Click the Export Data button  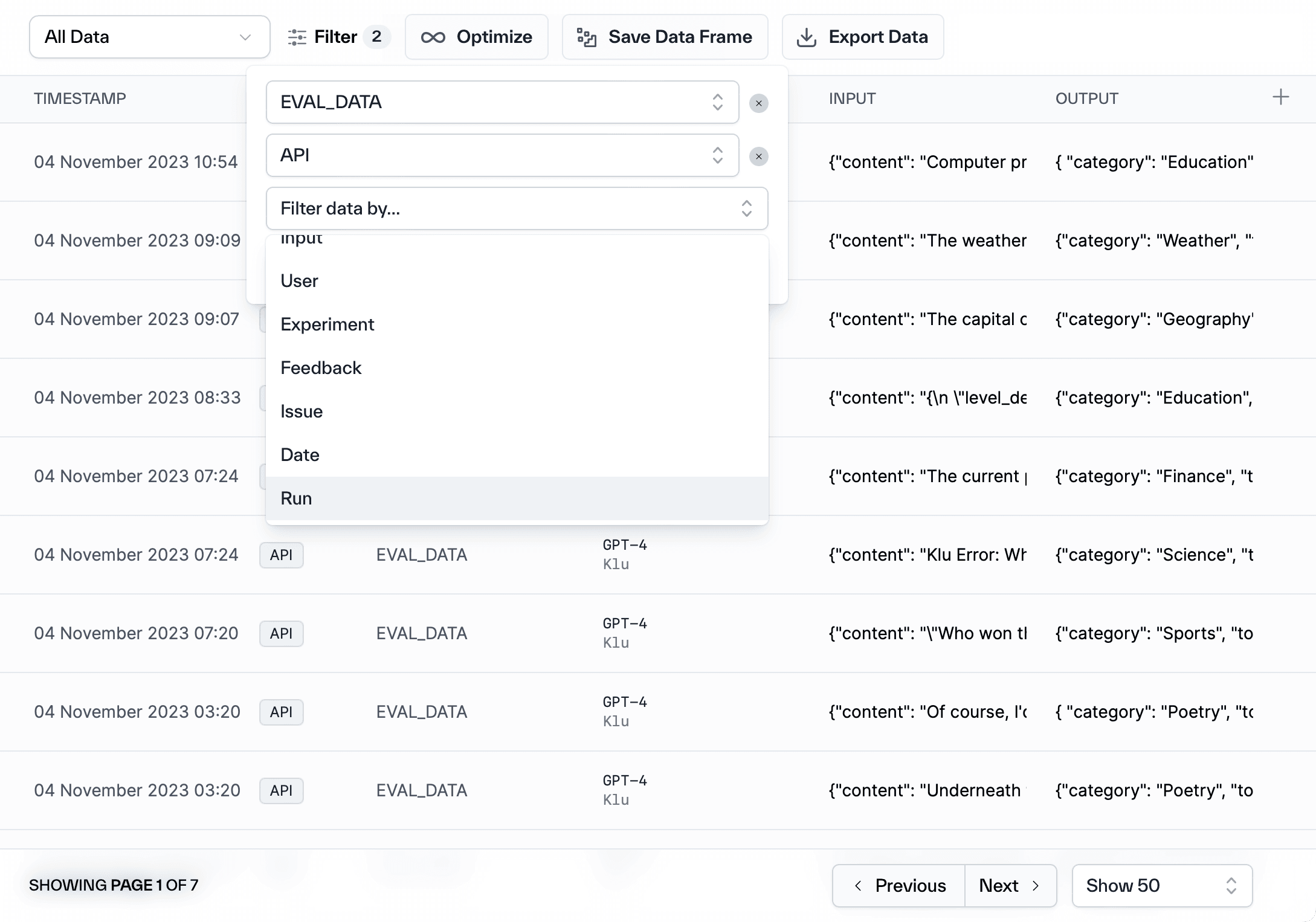click(862, 37)
